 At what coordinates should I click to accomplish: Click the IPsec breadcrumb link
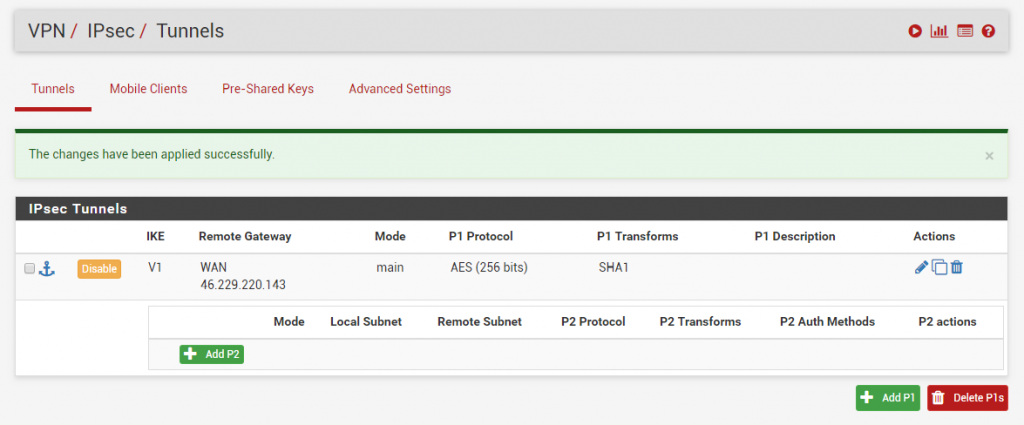pyautogui.click(x=110, y=31)
